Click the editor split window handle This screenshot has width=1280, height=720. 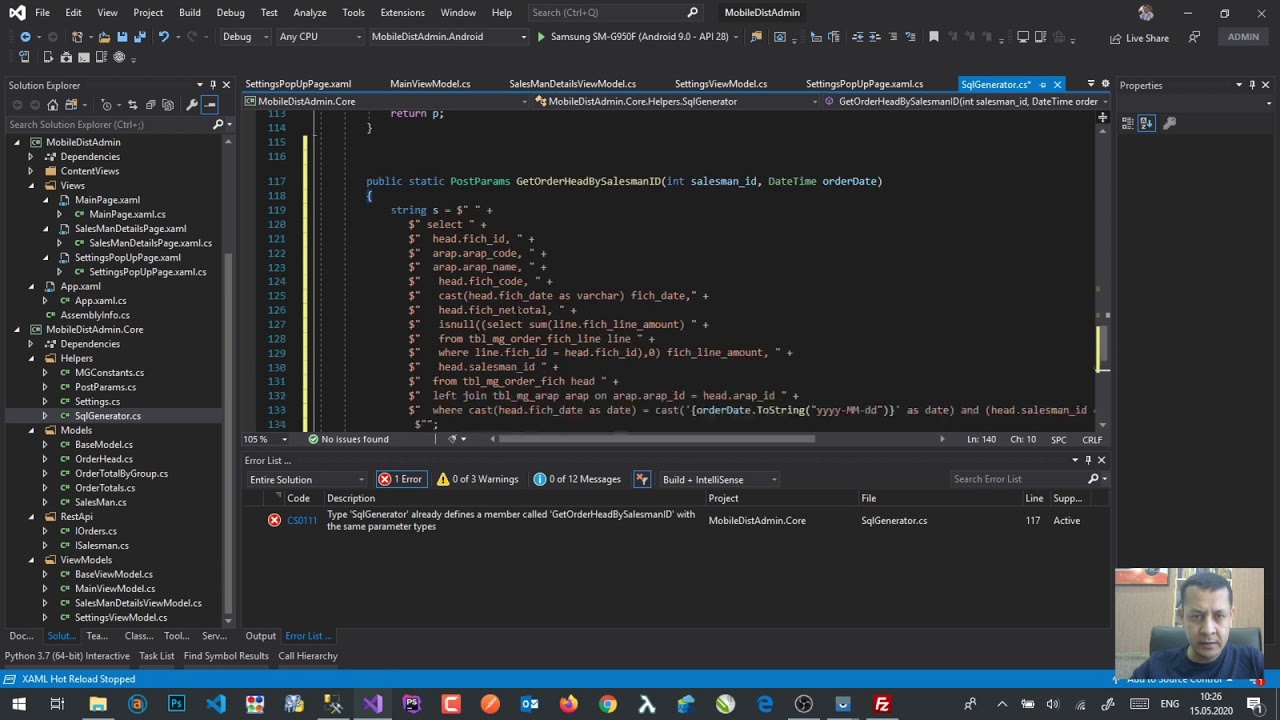[x=1102, y=116]
